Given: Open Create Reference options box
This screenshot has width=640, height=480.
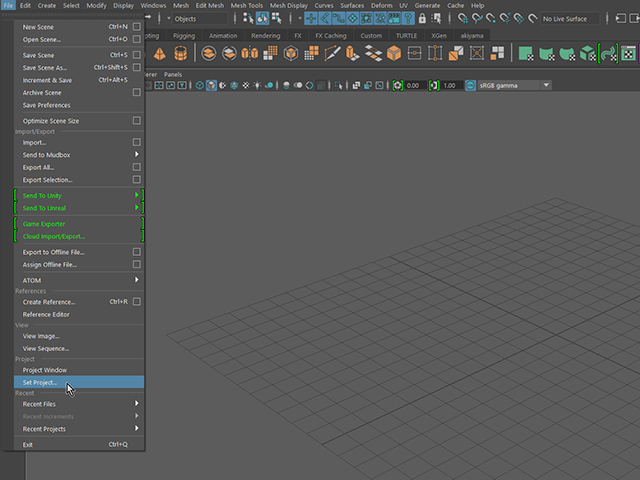Looking at the screenshot, I should pyautogui.click(x=137, y=302).
